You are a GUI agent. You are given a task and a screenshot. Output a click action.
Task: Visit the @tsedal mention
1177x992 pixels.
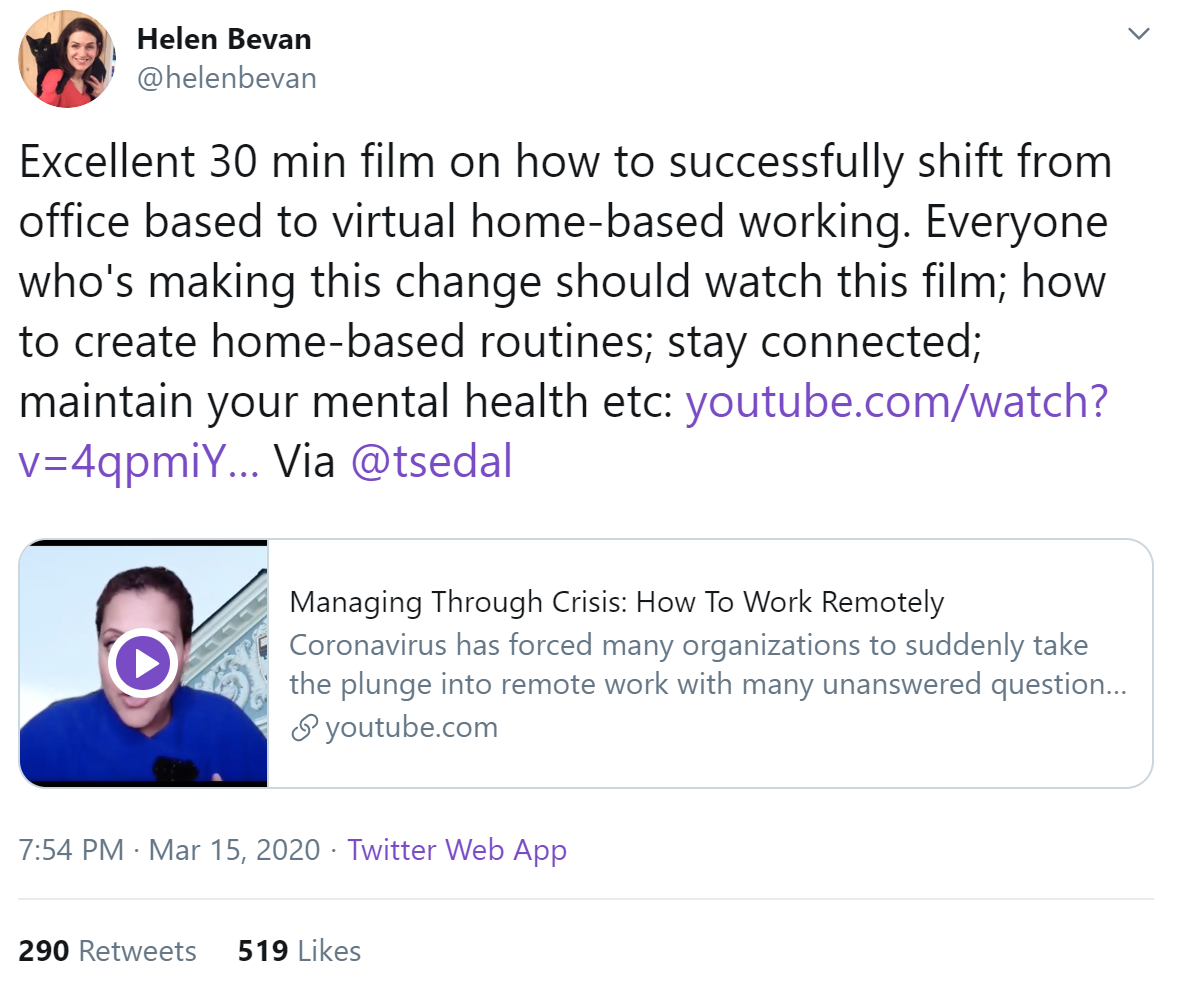coord(432,460)
